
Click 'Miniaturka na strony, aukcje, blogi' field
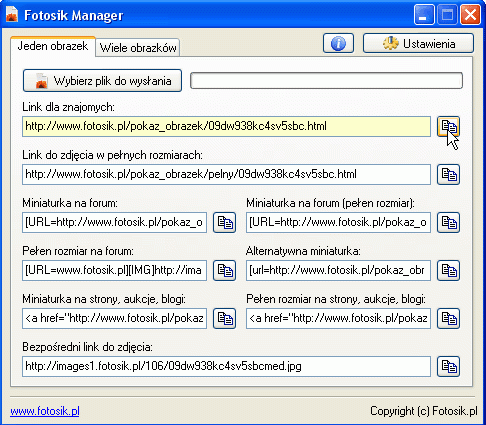[114, 318]
